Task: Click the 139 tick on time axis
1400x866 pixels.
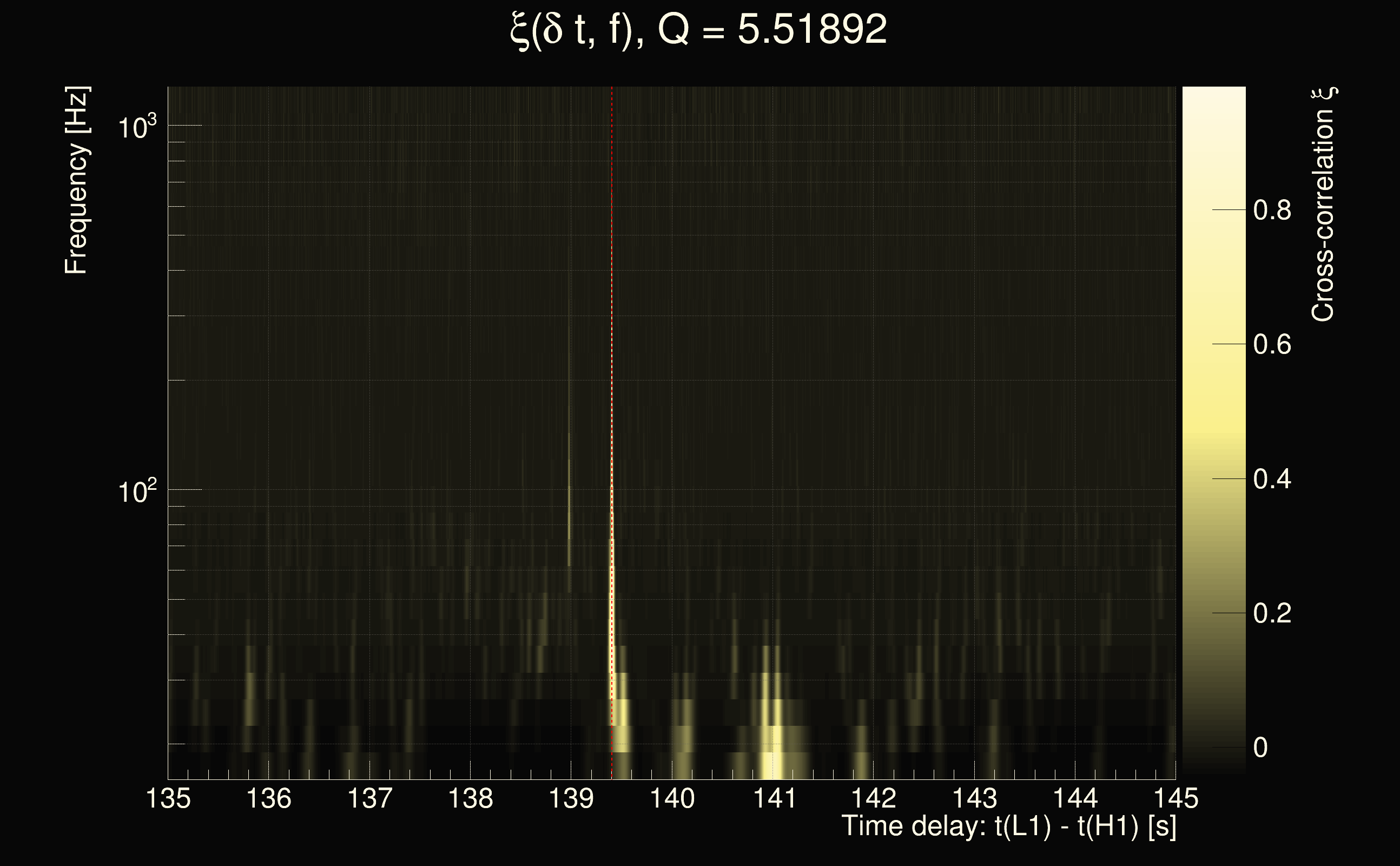Action: pyautogui.click(x=571, y=798)
